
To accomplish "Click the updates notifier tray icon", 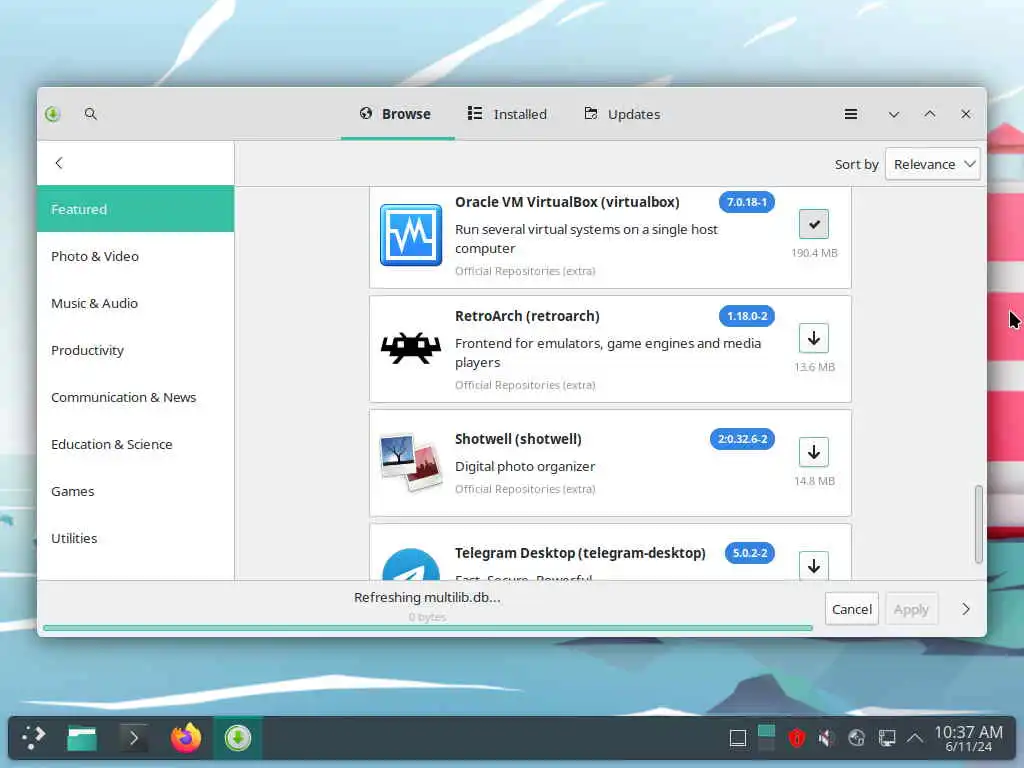I will (856, 738).
